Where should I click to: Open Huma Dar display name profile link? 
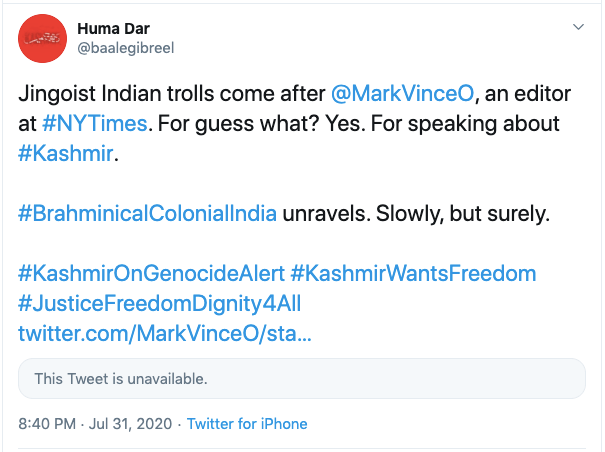click(115, 27)
